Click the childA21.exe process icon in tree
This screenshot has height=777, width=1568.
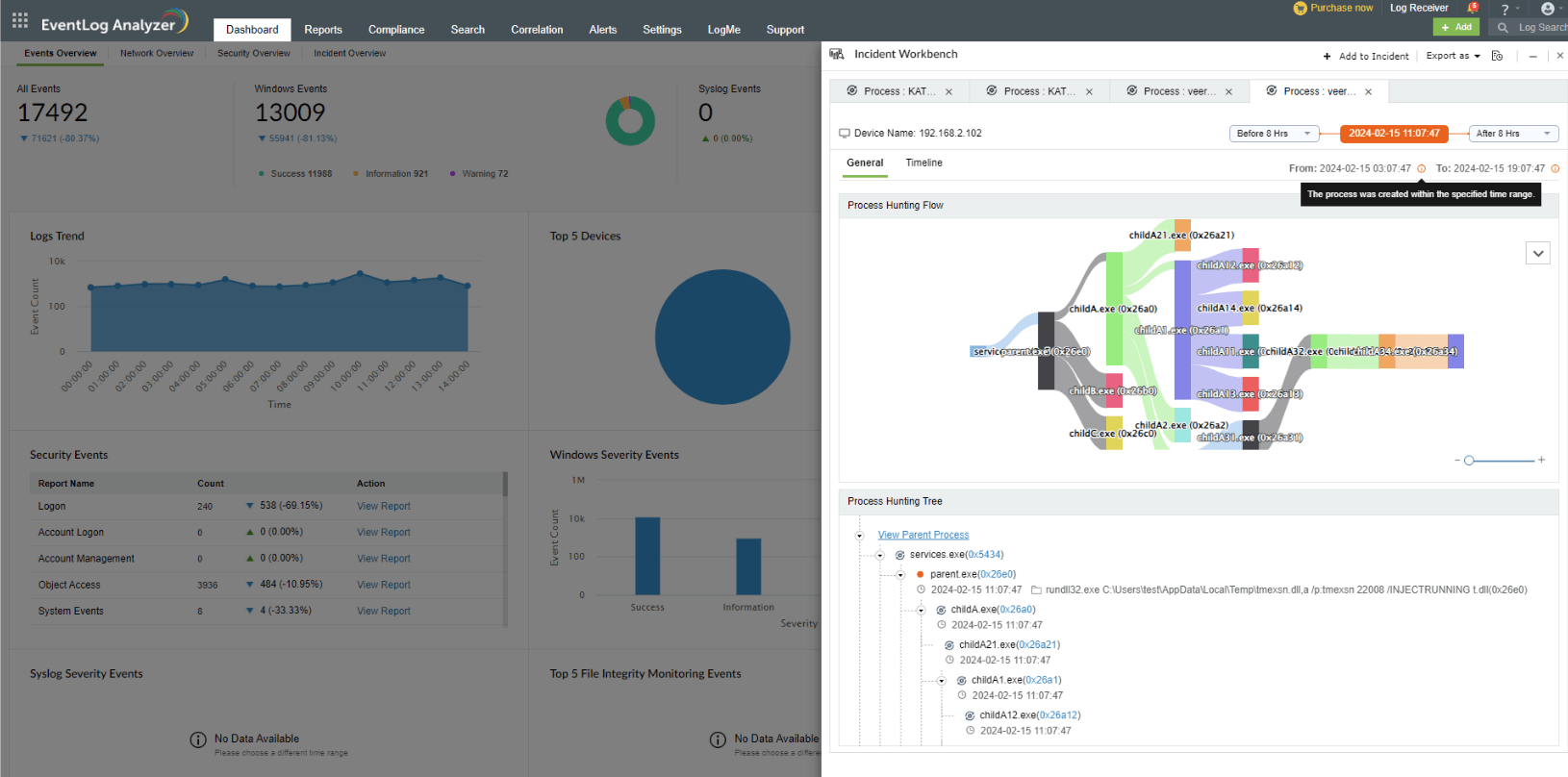[949, 645]
